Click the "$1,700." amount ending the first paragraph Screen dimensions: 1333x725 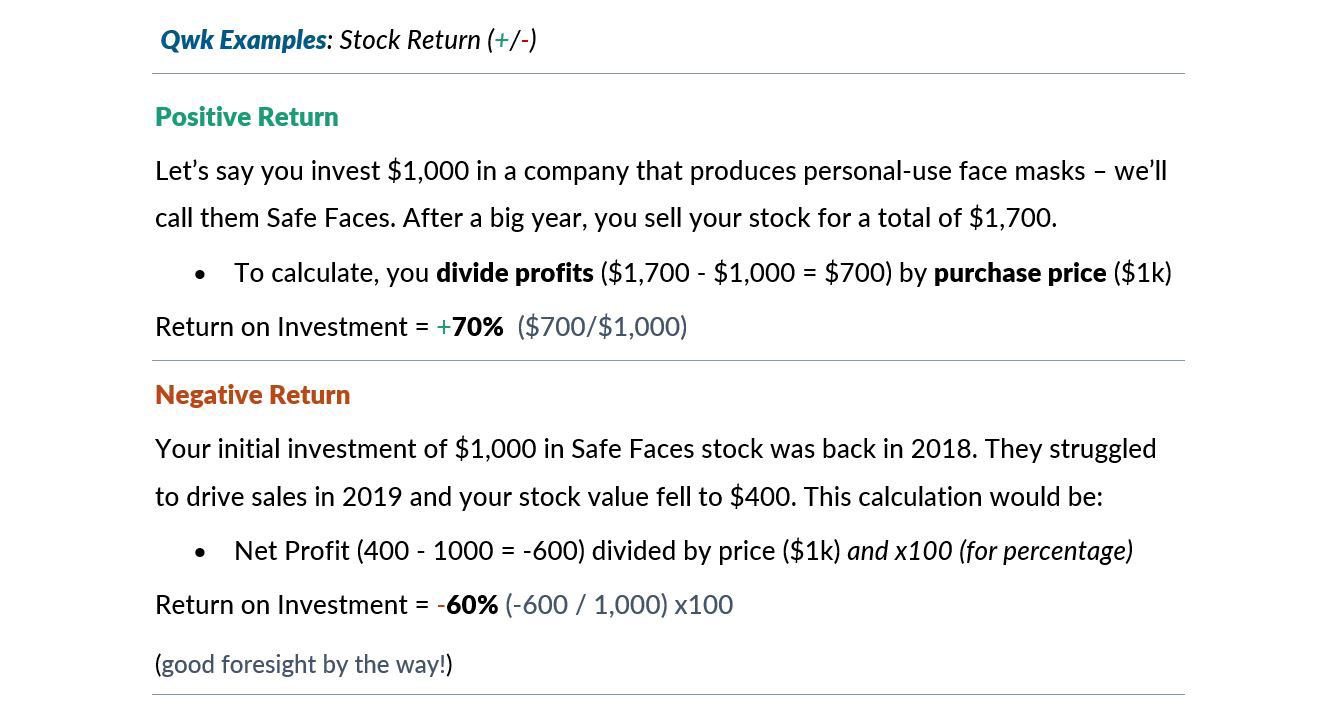click(x=1012, y=218)
